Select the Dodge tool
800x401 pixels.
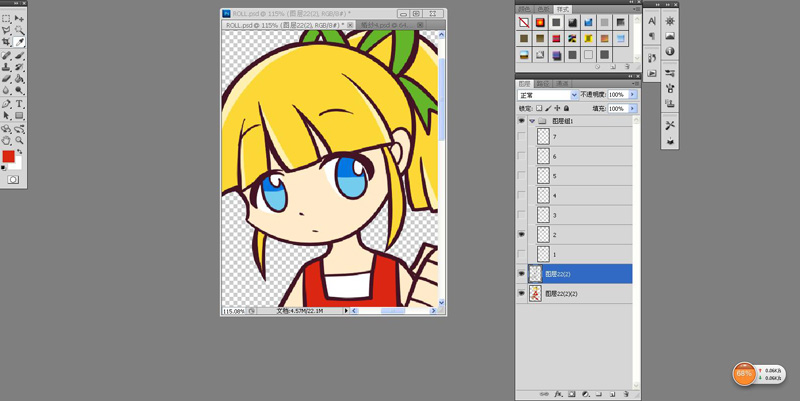(19, 91)
